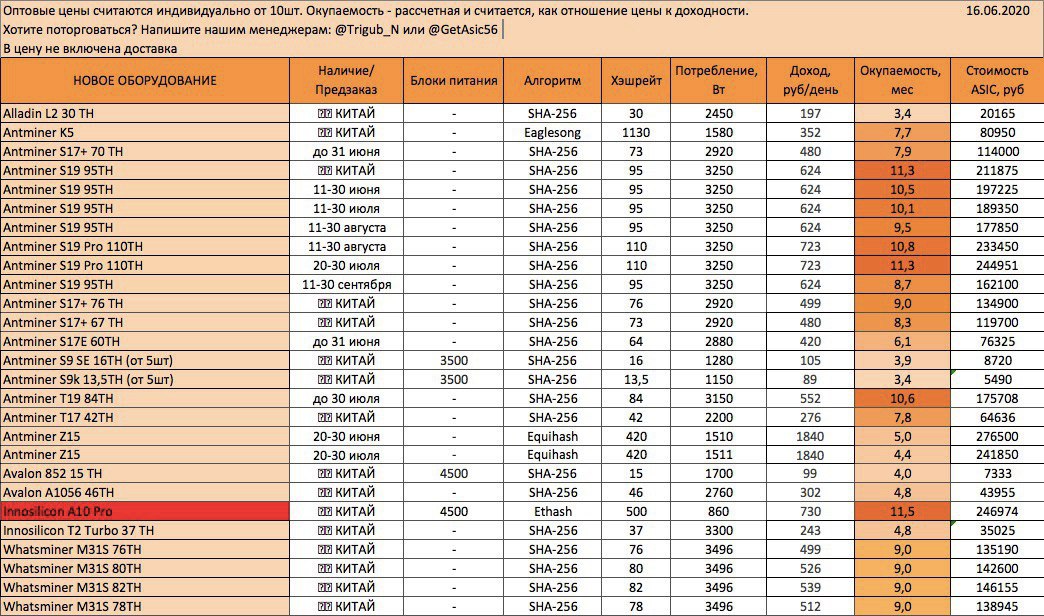Click the "НОВОЕ ОБОРУДОВАНИЕ" header cell
The width and height of the screenshot is (1044, 616).
pyautogui.click(x=144, y=81)
